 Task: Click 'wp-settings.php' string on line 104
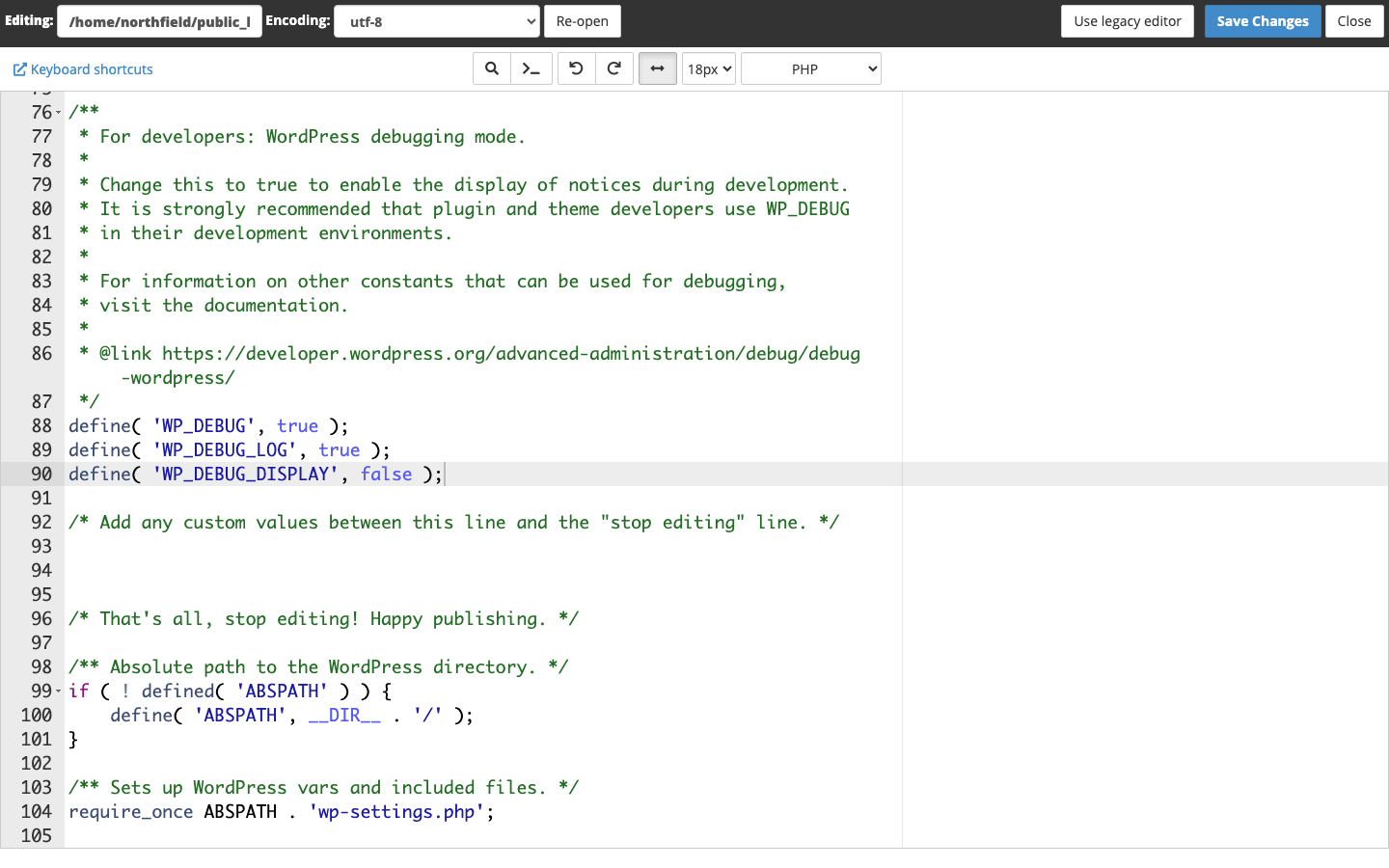397,812
